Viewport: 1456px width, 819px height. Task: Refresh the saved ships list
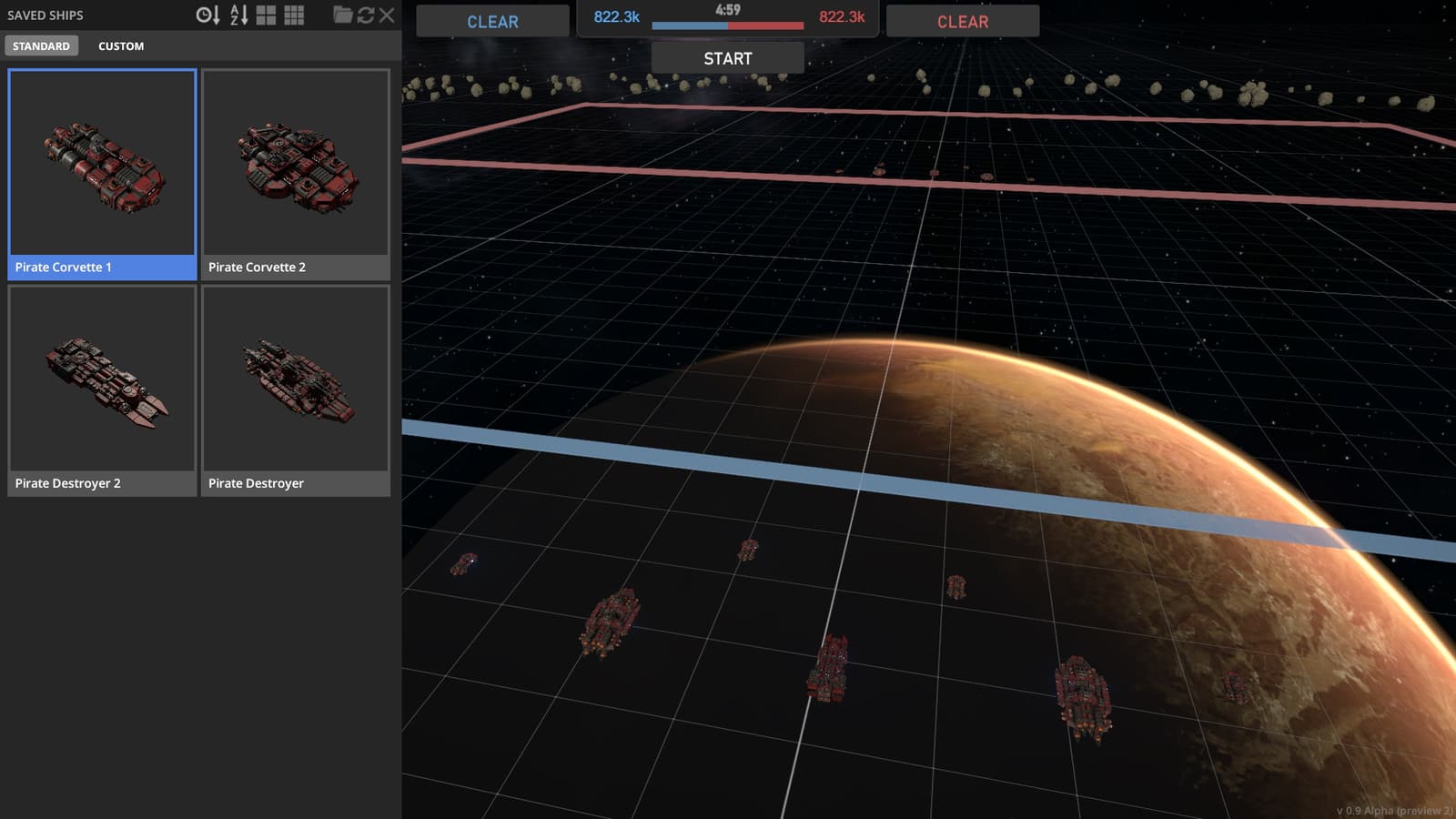(366, 15)
